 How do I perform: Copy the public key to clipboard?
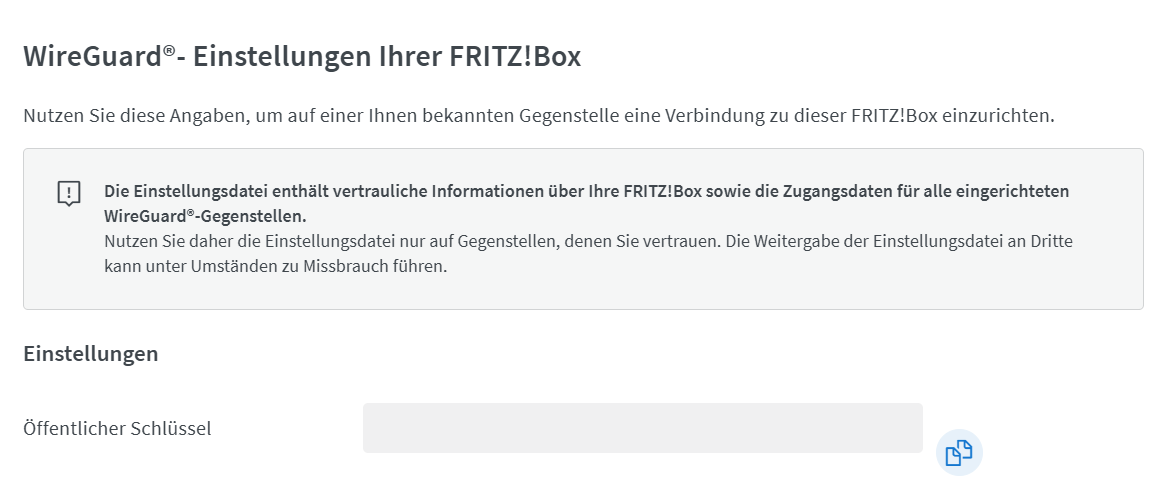click(x=959, y=452)
